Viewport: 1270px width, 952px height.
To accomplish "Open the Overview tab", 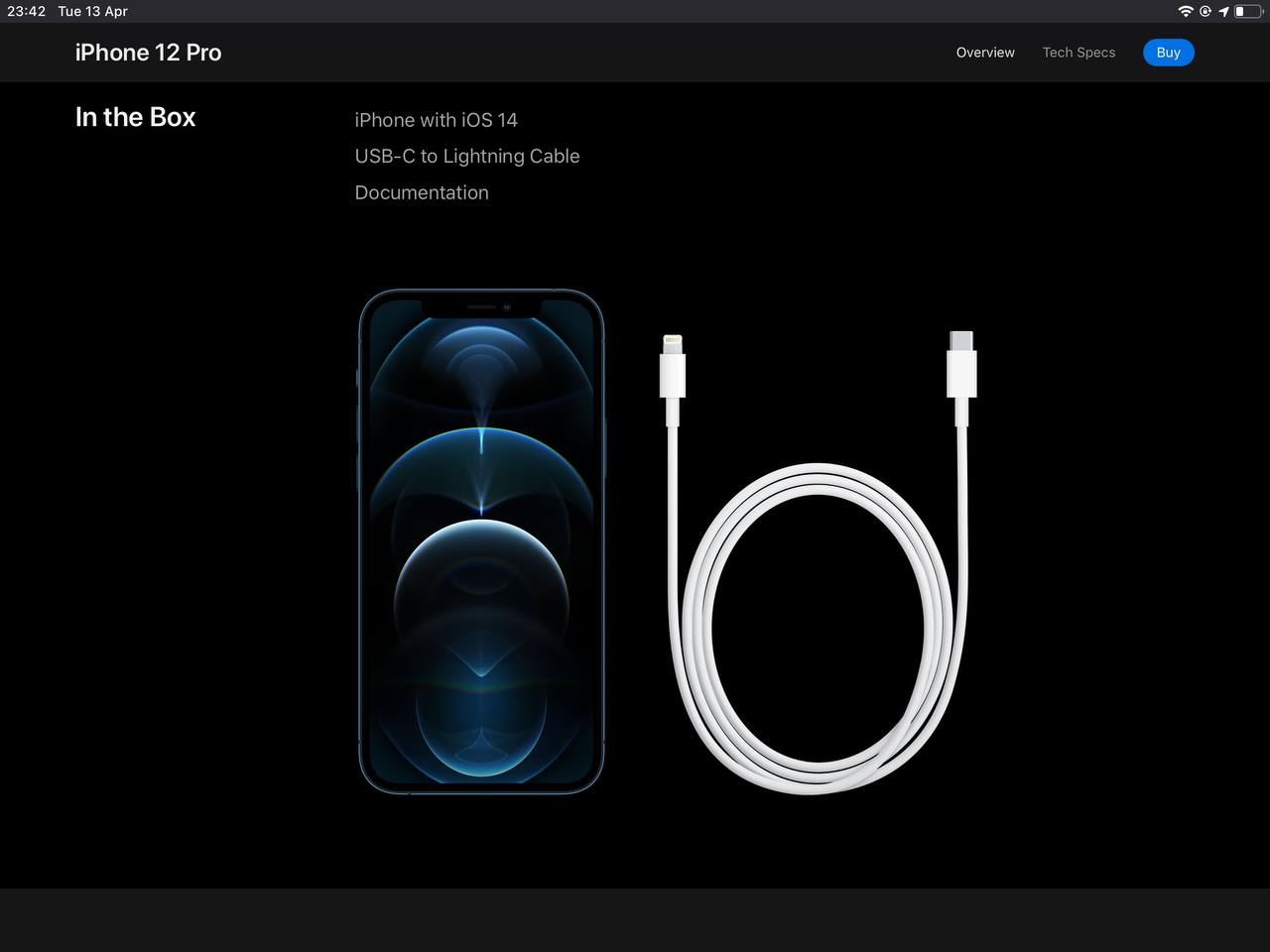I will [985, 53].
